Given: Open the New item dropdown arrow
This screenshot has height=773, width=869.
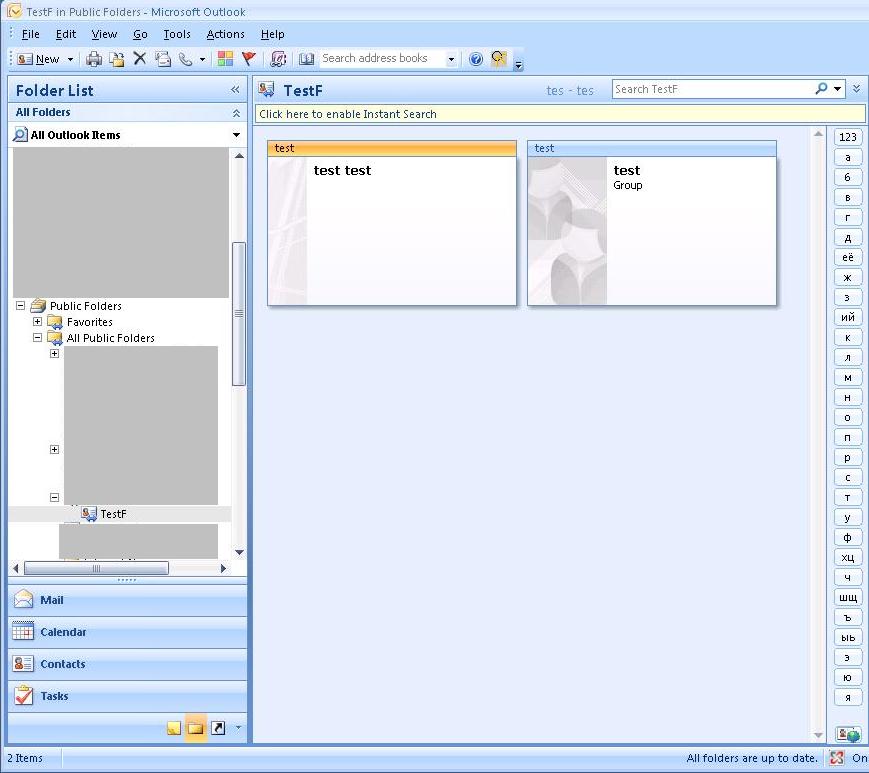Looking at the screenshot, I should (70, 59).
